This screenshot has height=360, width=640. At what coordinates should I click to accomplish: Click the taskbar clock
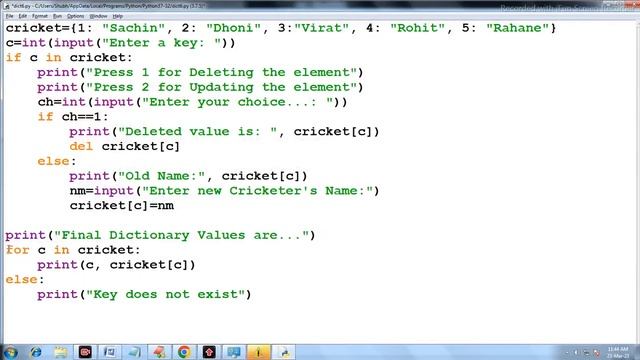tap(618, 352)
